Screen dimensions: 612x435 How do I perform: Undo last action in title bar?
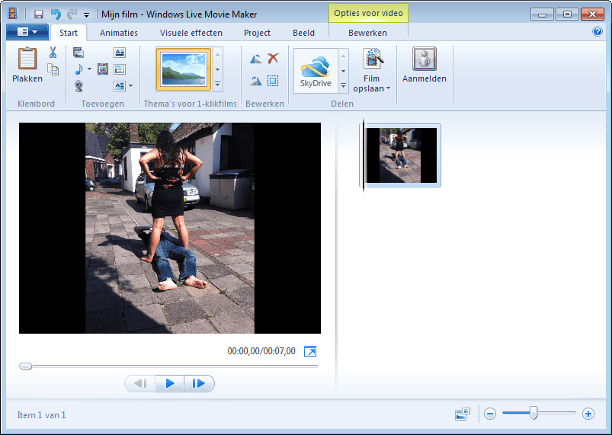point(56,14)
